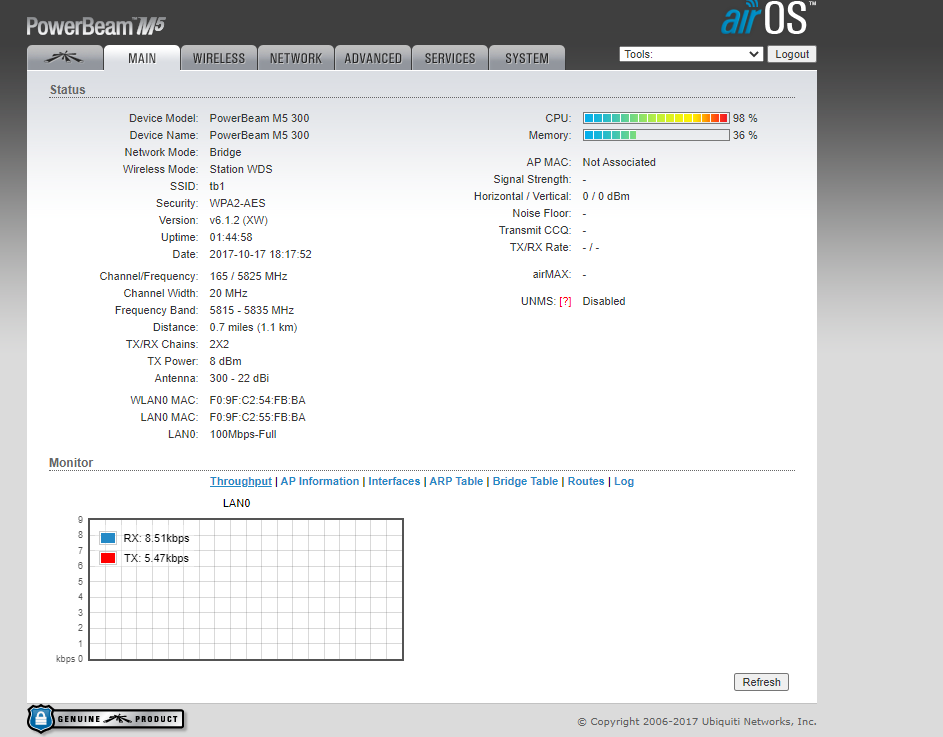Click the SSID value tb1
This screenshot has width=943, height=737.
pyautogui.click(x=217, y=187)
